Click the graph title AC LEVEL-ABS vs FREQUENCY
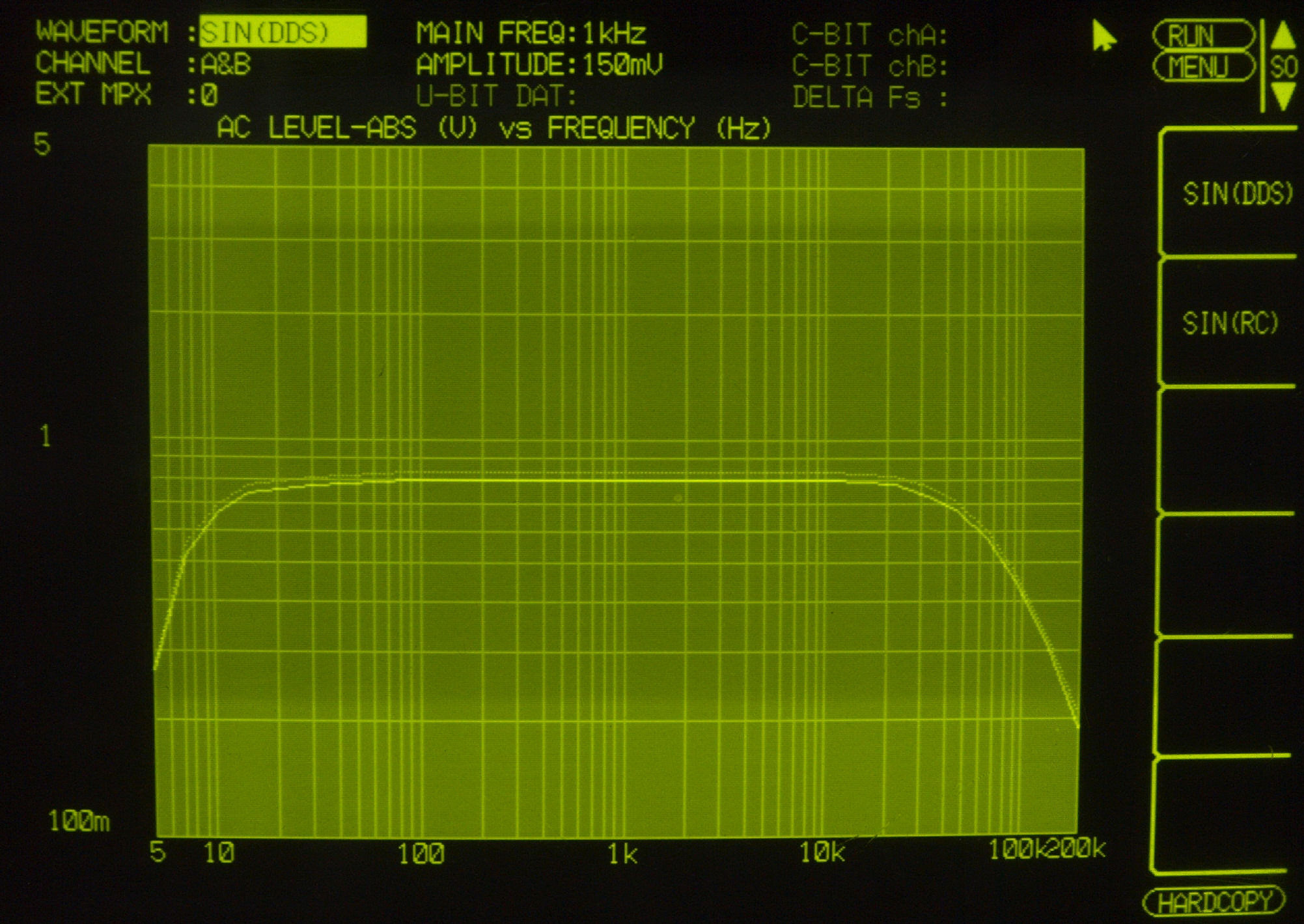Viewport: 1304px width, 924px height. pyautogui.click(x=493, y=128)
